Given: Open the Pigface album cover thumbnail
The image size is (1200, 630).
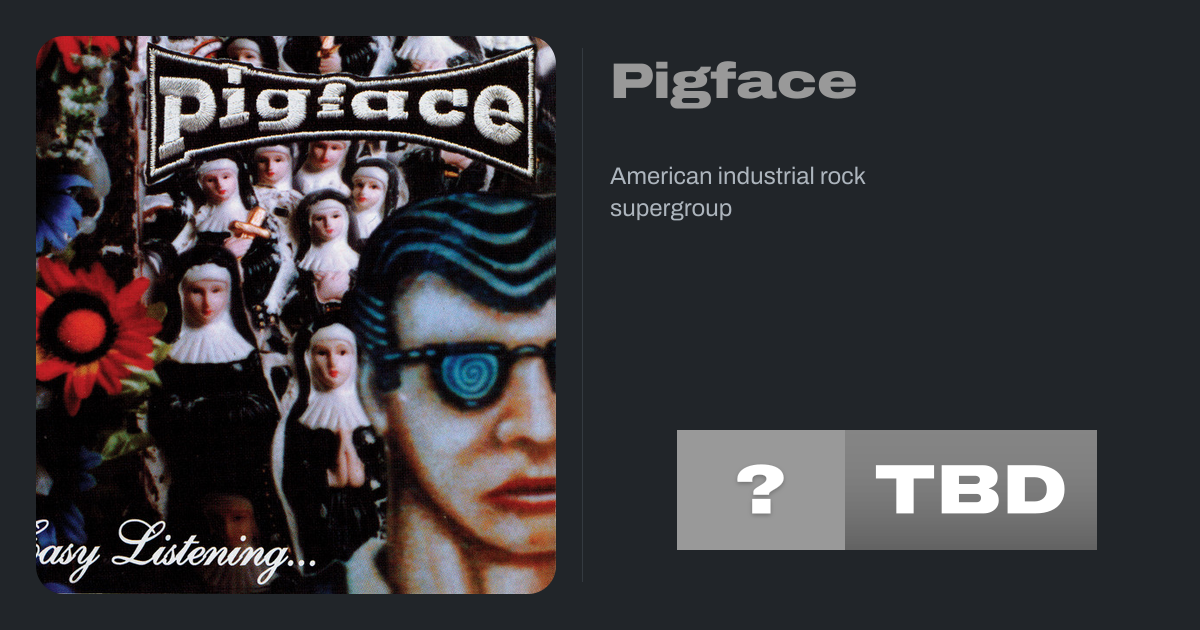Looking at the screenshot, I should point(296,315).
